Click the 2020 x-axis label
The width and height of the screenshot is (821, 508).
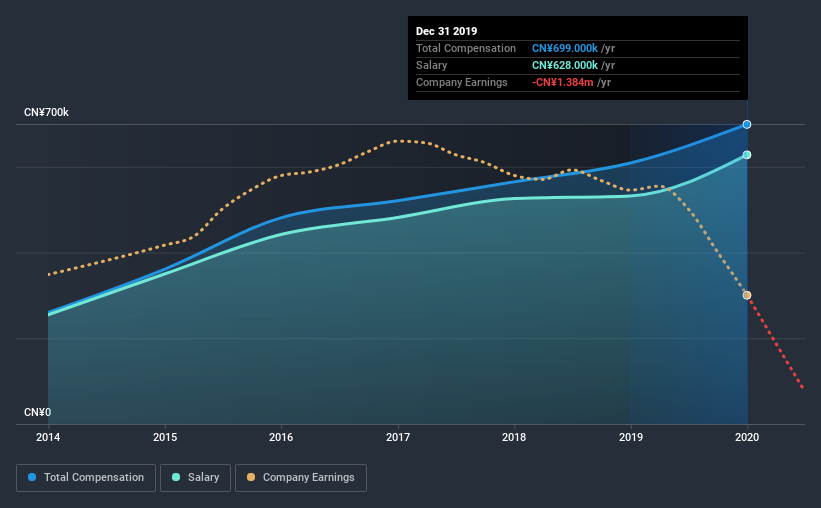click(747, 437)
